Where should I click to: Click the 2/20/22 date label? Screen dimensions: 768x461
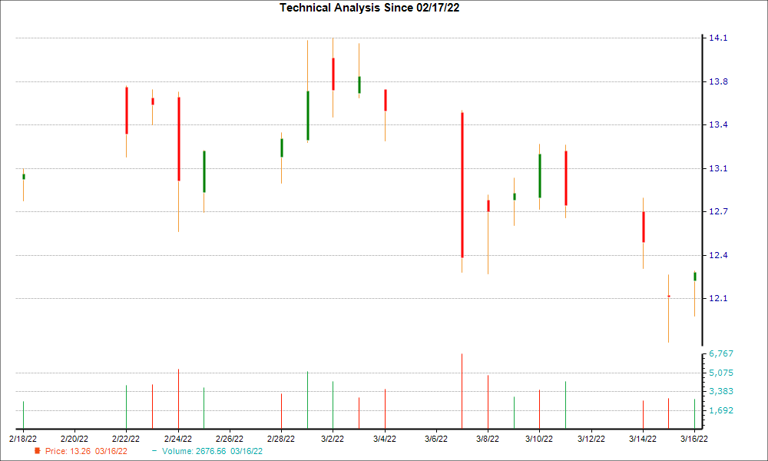click(74, 439)
